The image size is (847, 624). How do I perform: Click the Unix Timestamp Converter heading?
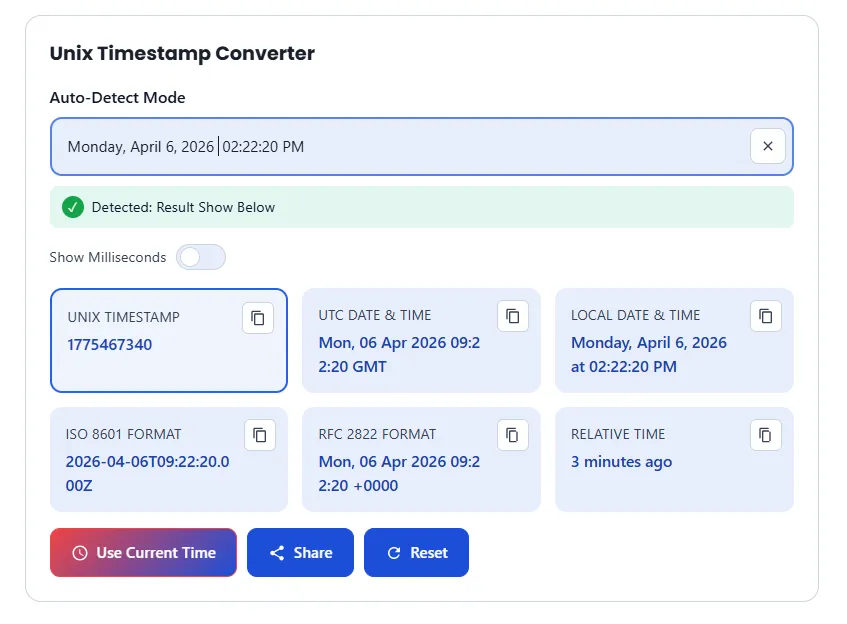click(x=182, y=54)
